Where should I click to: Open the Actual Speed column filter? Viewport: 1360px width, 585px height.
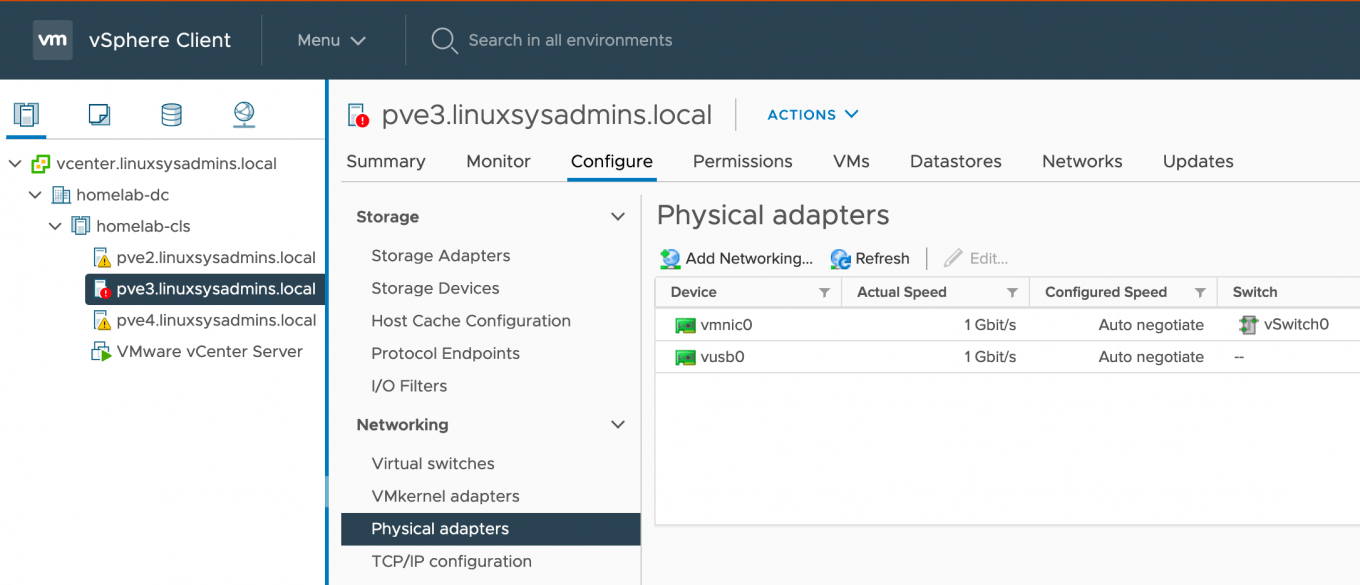[x=1012, y=292]
